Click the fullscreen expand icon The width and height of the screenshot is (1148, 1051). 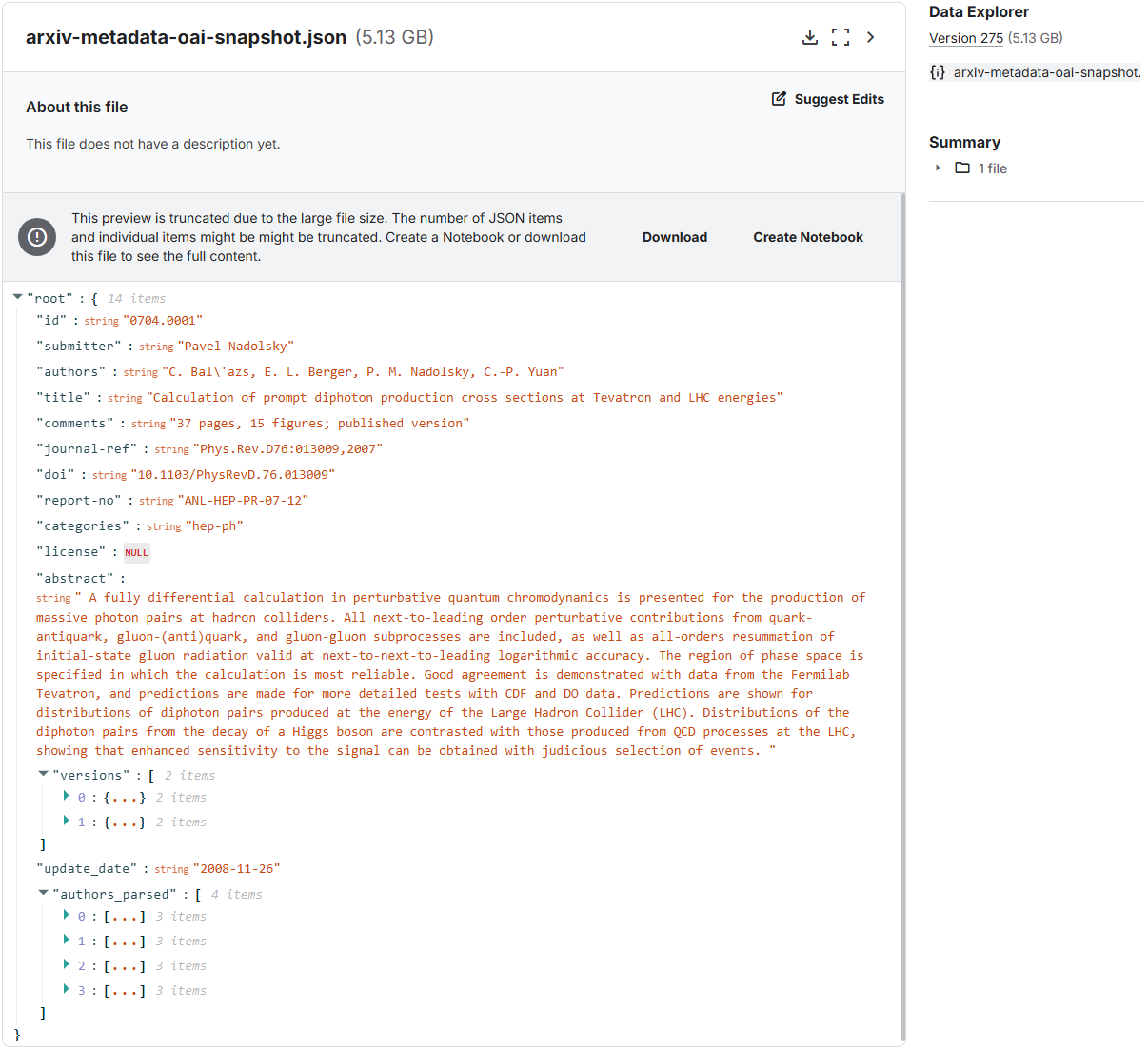(841, 37)
